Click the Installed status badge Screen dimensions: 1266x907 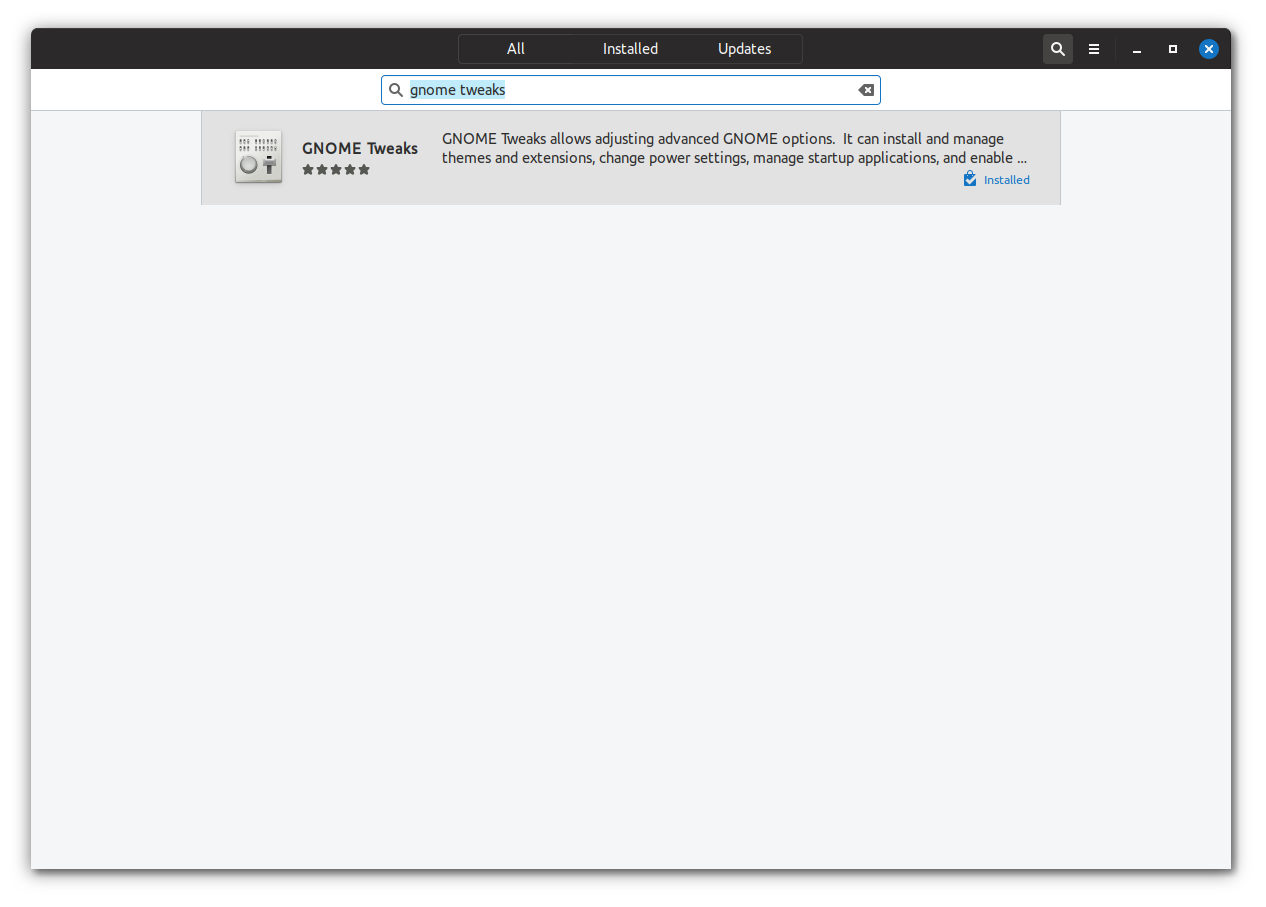tap(996, 180)
